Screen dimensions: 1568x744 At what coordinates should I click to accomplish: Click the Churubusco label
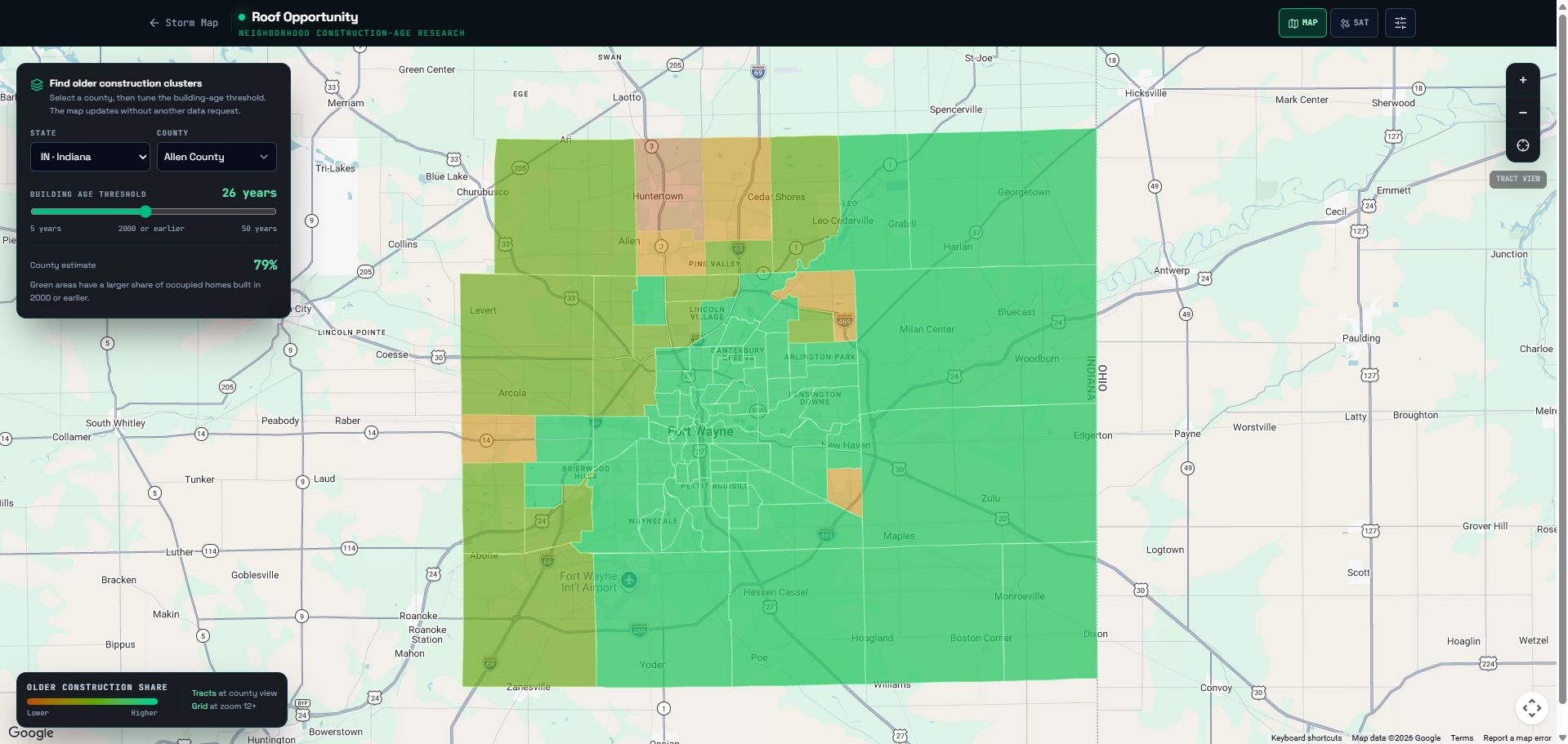tap(482, 192)
